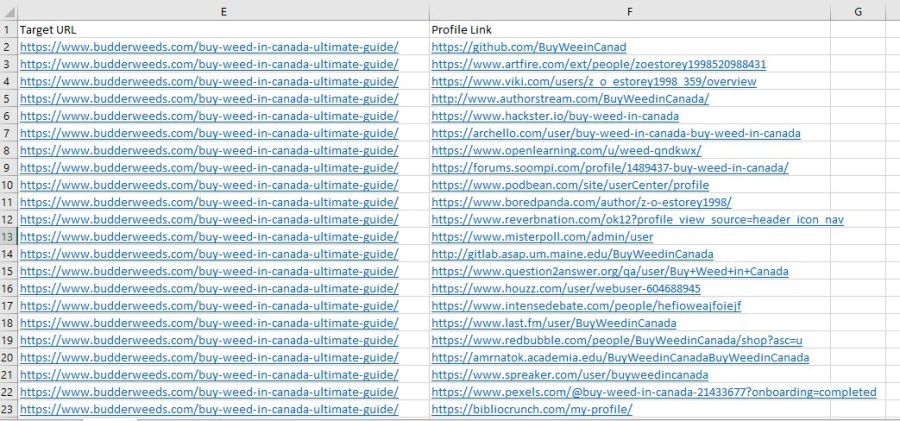This screenshot has width=900, height=421.
Task: Open the budderweeds Target URL in row 11
Action: point(209,202)
